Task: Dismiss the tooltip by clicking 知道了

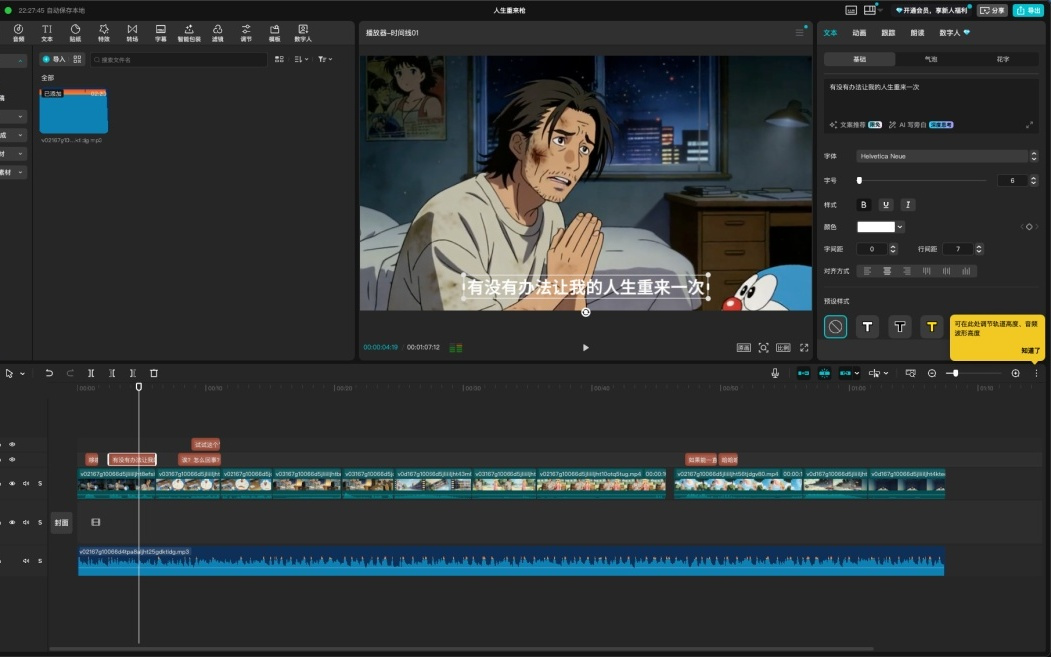Action: click(x=1030, y=351)
